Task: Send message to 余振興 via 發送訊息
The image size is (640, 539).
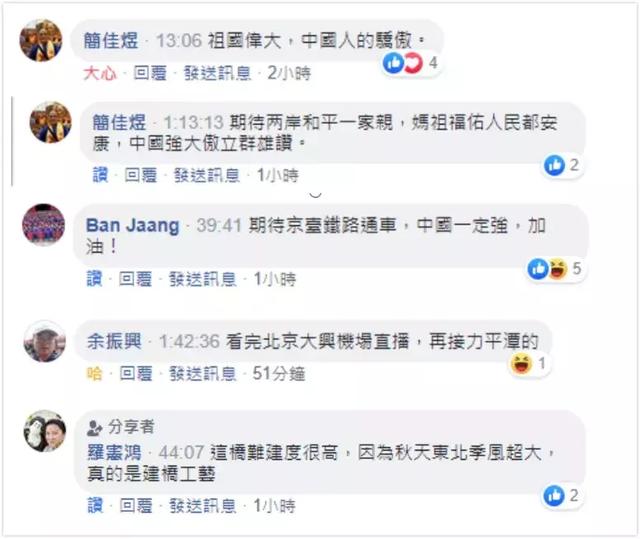Action: [x=203, y=373]
